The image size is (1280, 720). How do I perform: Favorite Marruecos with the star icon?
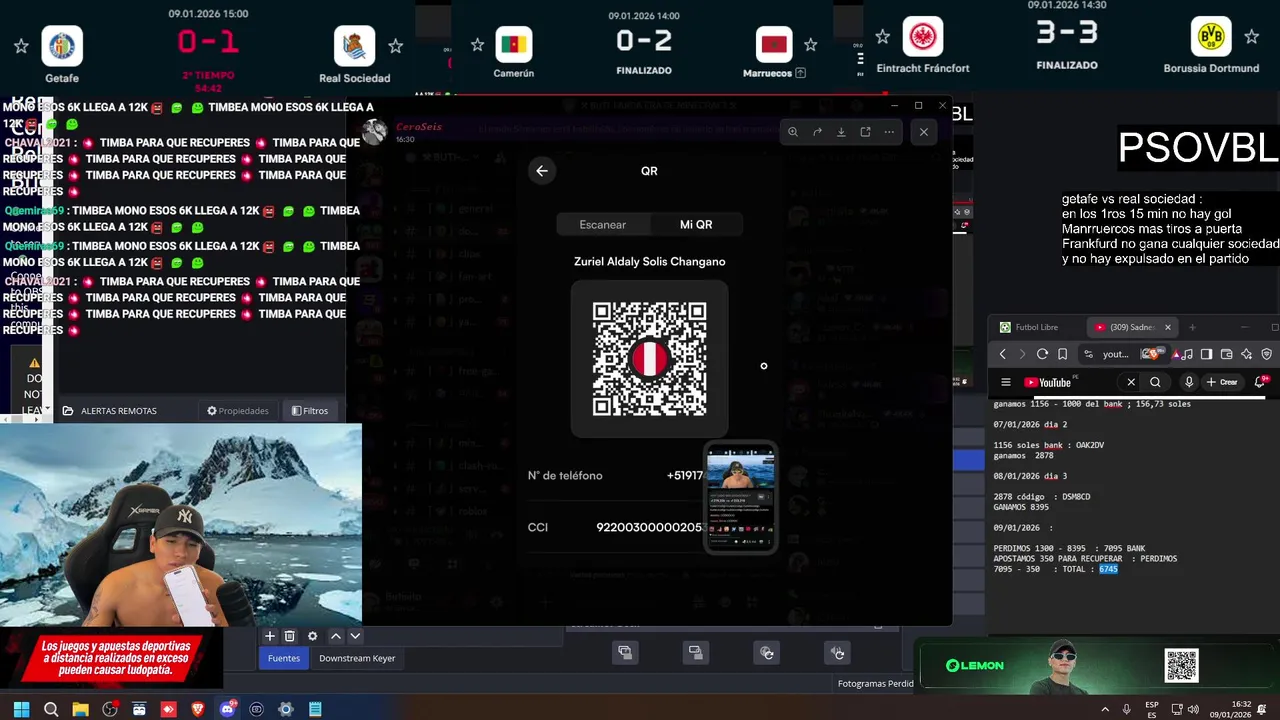tap(810, 44)
